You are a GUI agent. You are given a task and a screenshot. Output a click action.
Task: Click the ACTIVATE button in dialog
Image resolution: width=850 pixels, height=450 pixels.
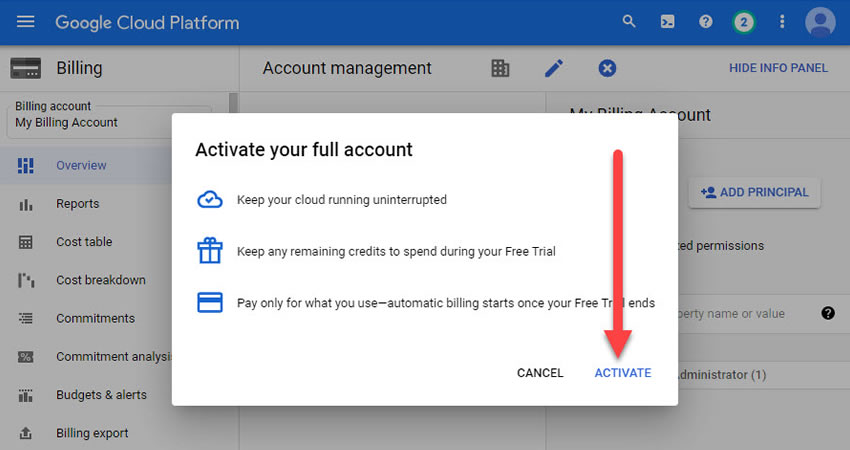tap(623, 373)
